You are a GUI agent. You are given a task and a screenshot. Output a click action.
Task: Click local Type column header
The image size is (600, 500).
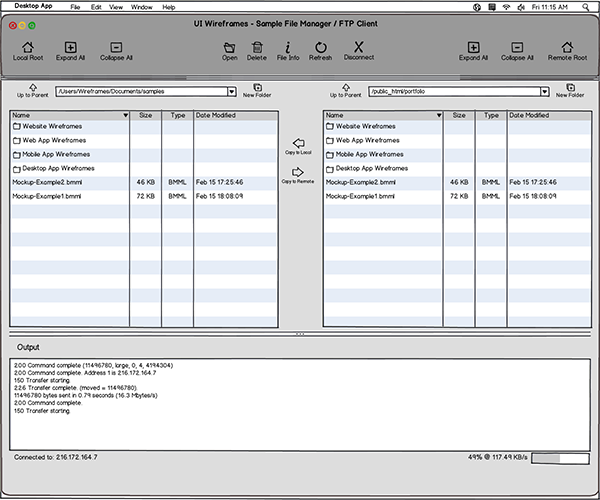[x=178, y=115]
